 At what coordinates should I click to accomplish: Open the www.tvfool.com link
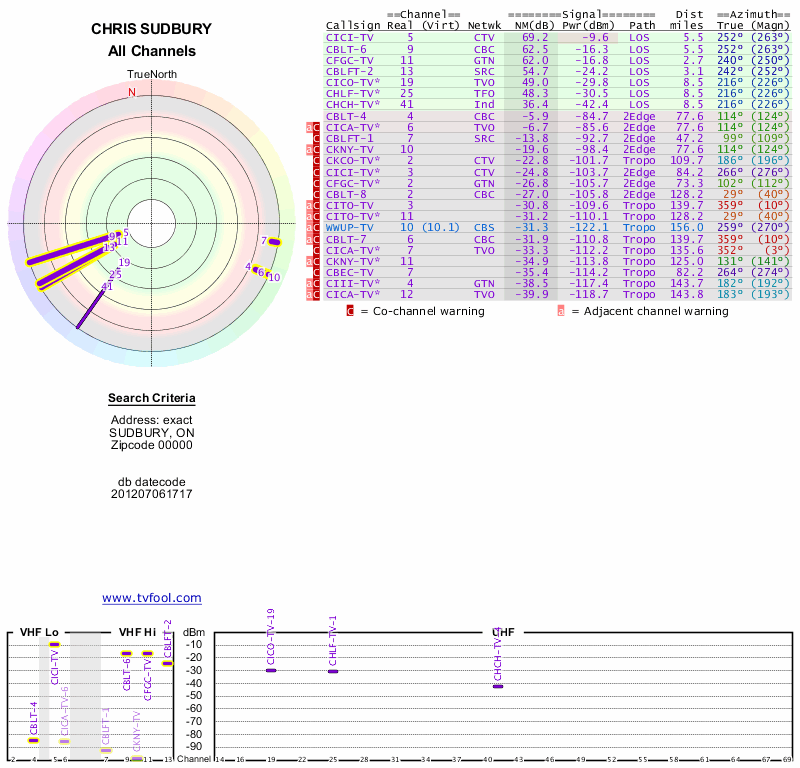(152, 598)
